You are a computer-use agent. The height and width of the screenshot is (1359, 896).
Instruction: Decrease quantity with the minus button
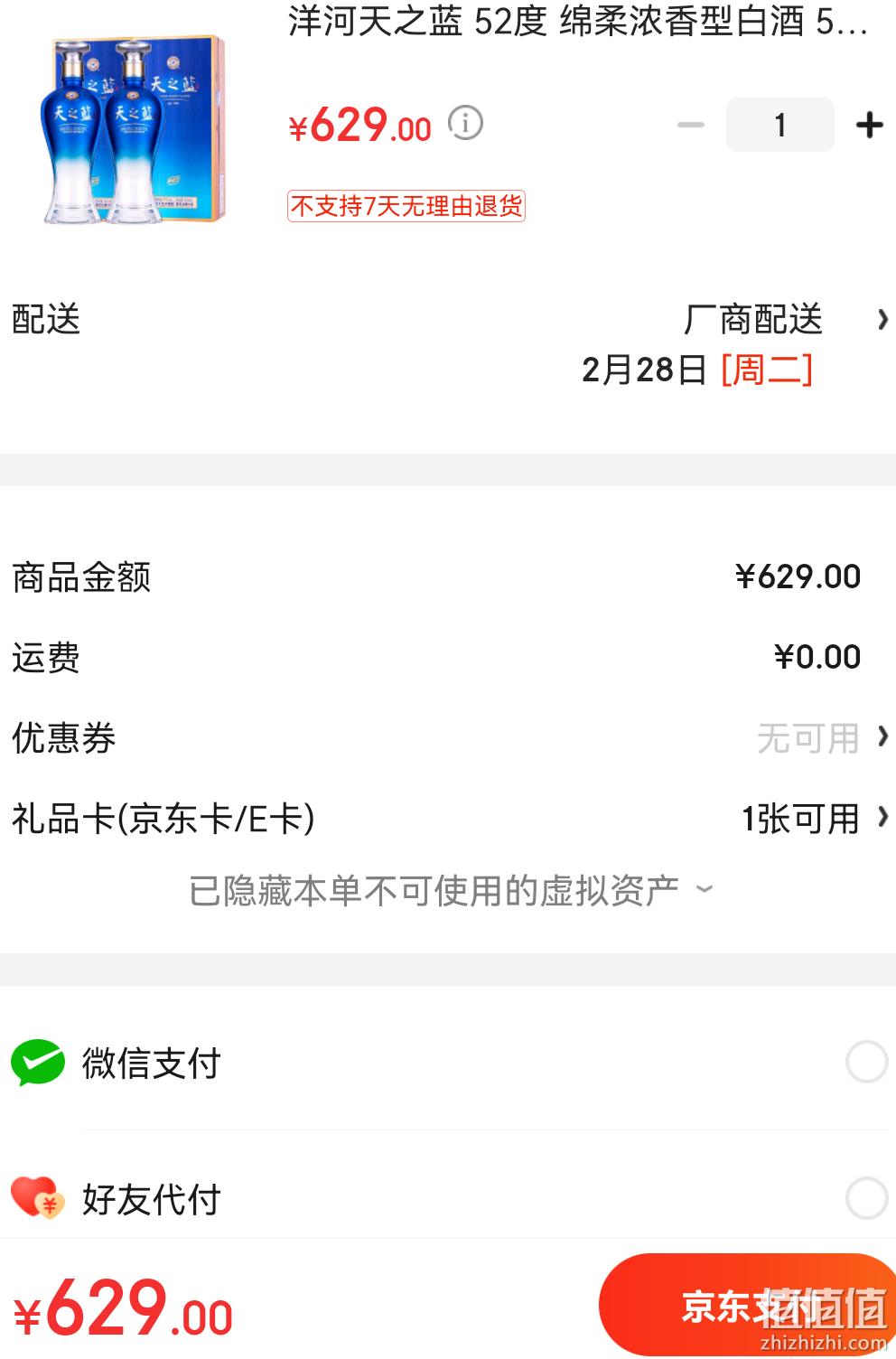(691, 125)
